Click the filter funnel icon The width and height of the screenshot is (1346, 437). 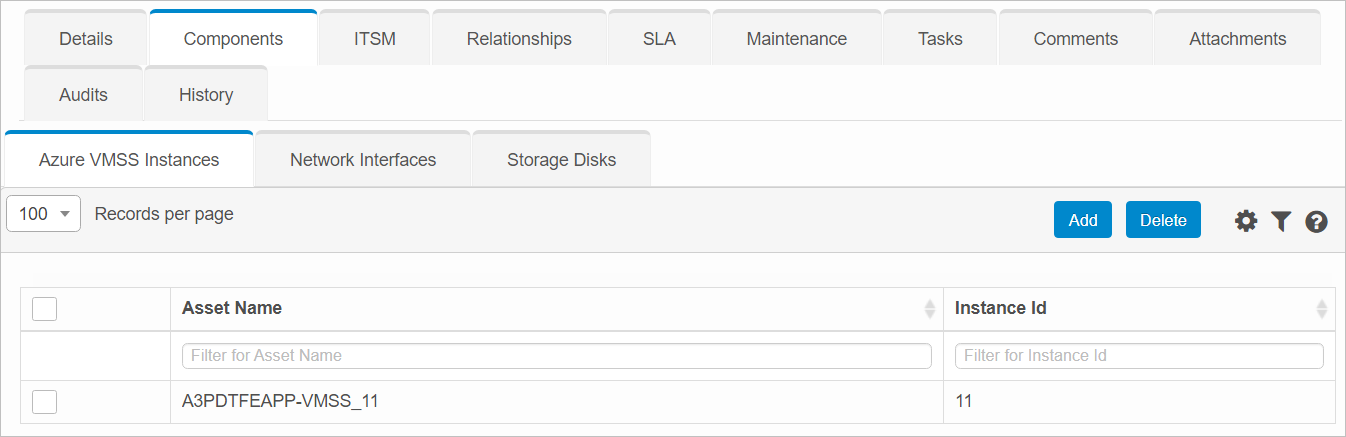(x=1281, y=221)
